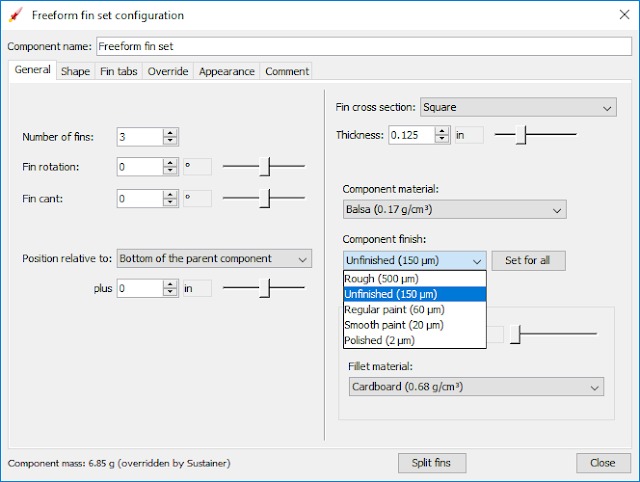Click the Component mass status text
The height and width of the screenshot is (482, 640).
coord(119,463)
